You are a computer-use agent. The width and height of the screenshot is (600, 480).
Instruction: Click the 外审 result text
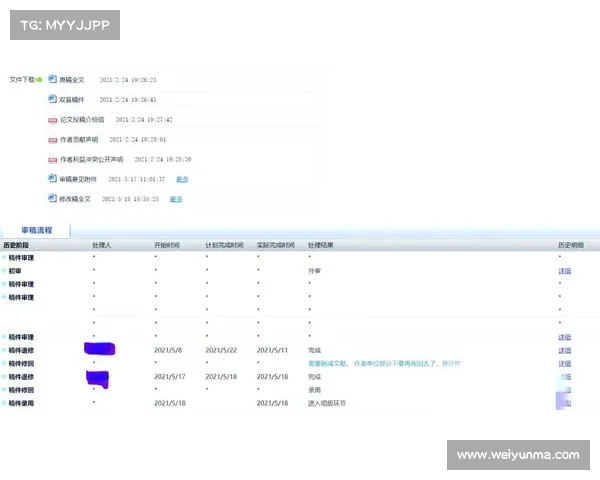coord(314,271)
